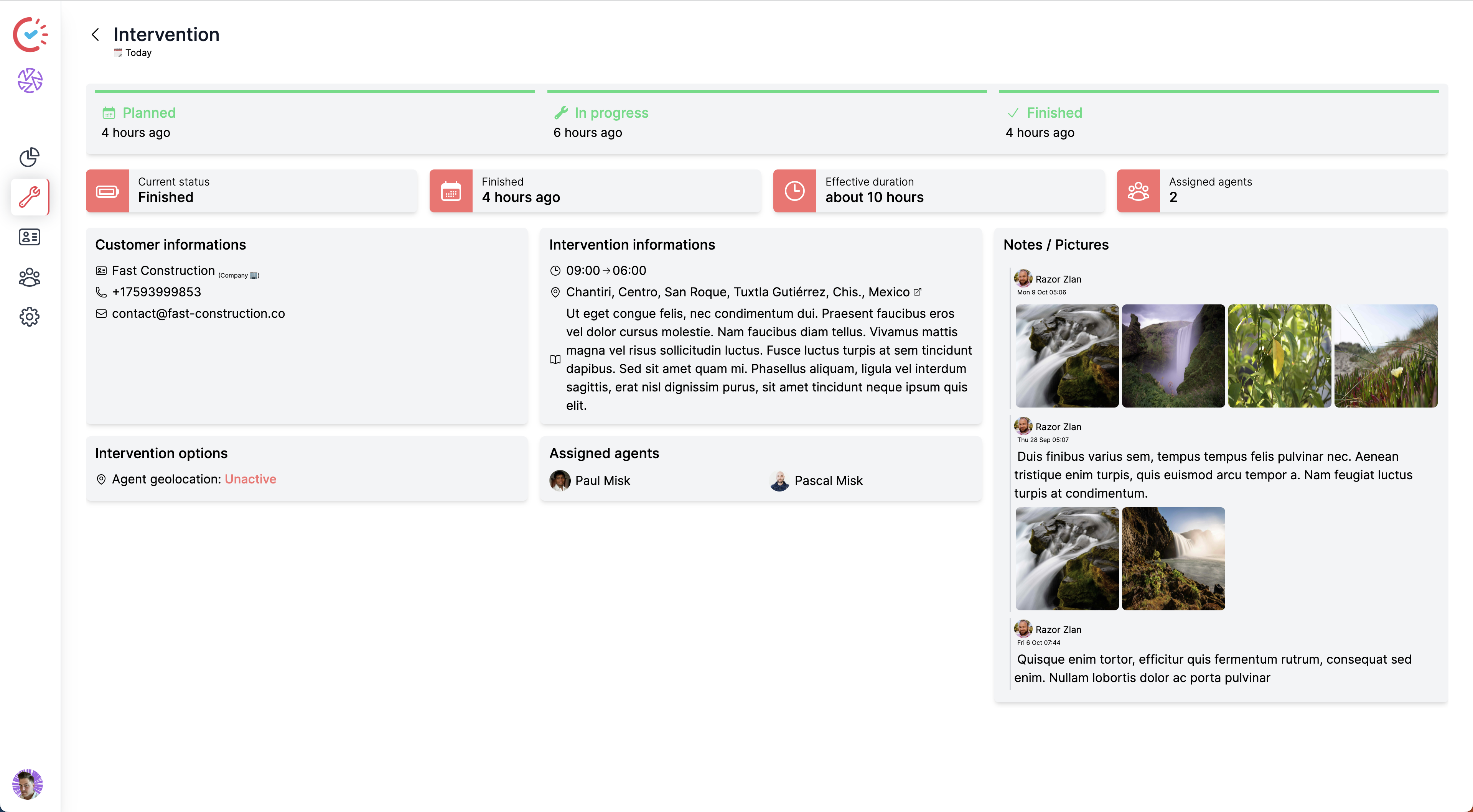Click the '(Company)' tag after customer name
This screenshot has height=812, width=1473.
[x=239, y=275]
